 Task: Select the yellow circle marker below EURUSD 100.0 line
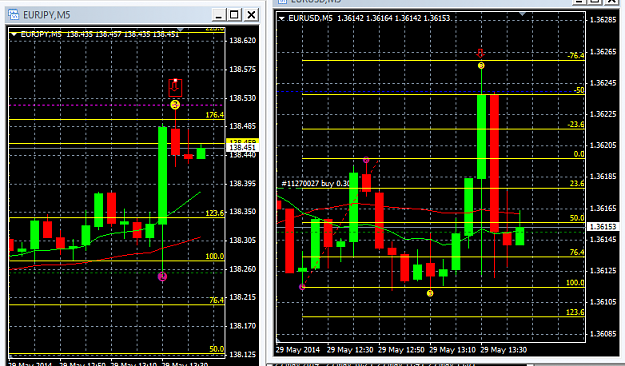point(430,293)
